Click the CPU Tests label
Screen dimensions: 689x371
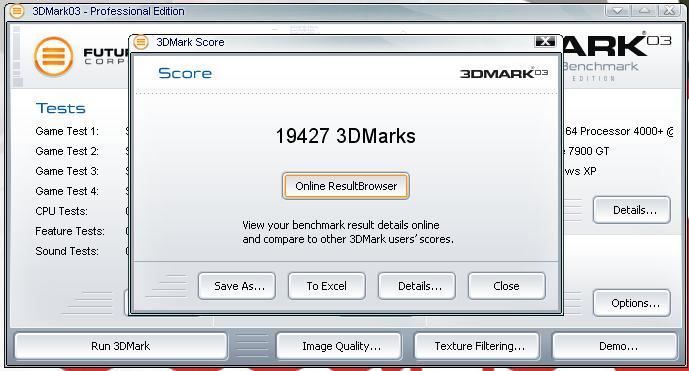coord(62,211)
